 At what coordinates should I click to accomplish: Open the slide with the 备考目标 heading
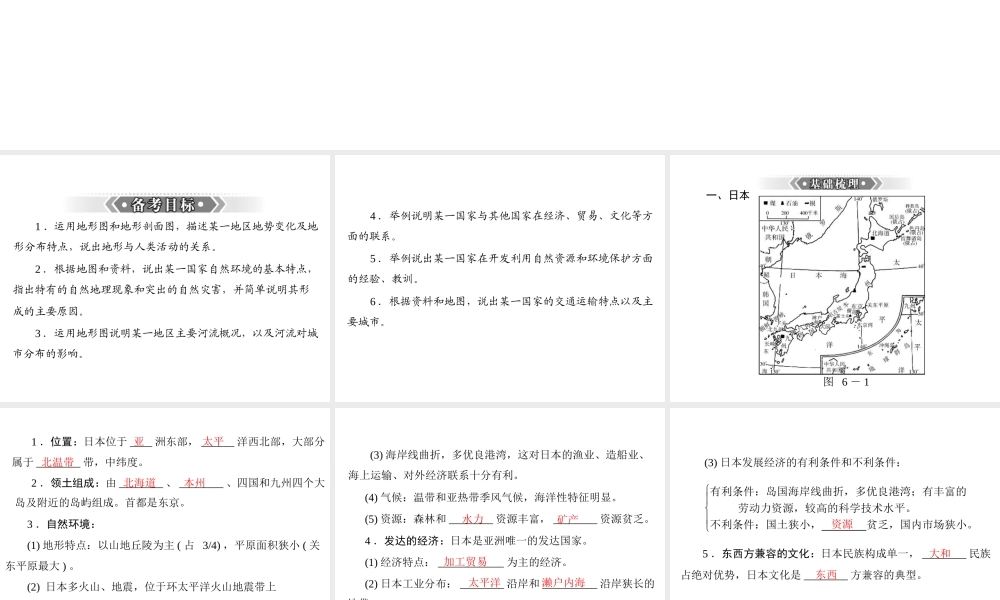coord(165,278)
